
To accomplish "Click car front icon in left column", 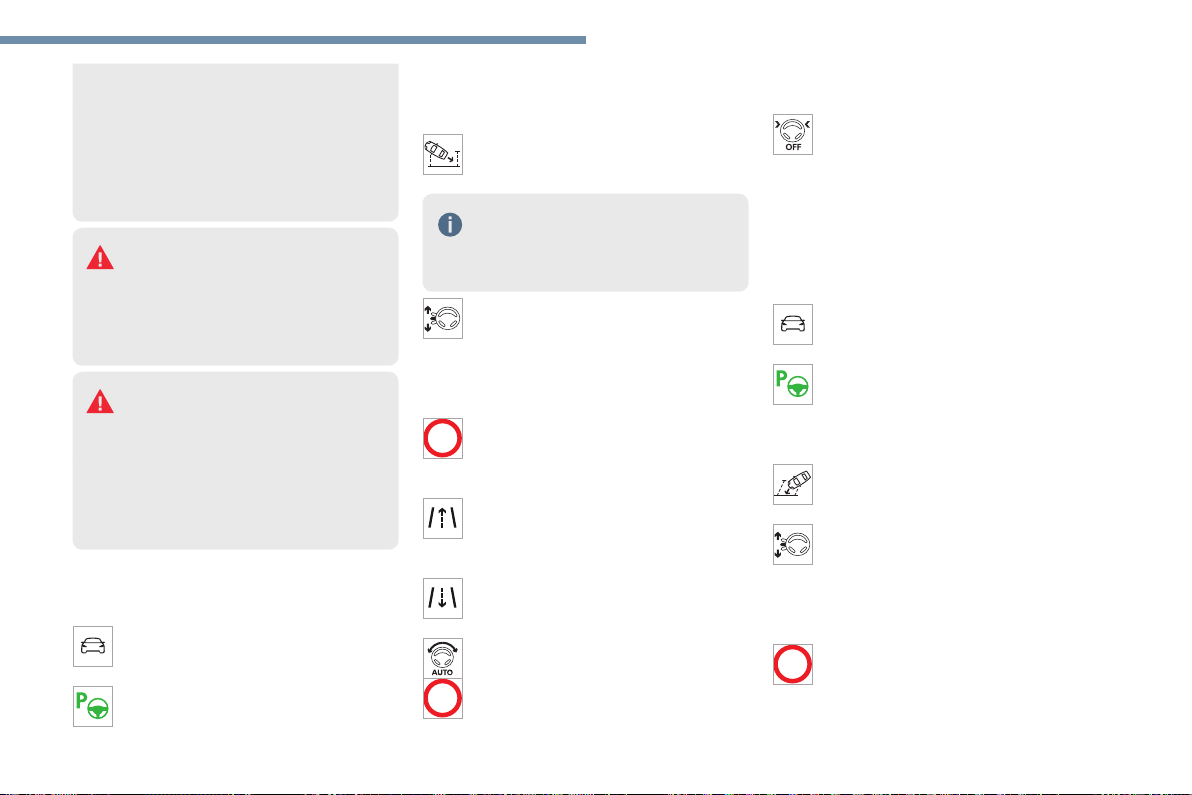I will coord(93,646).
